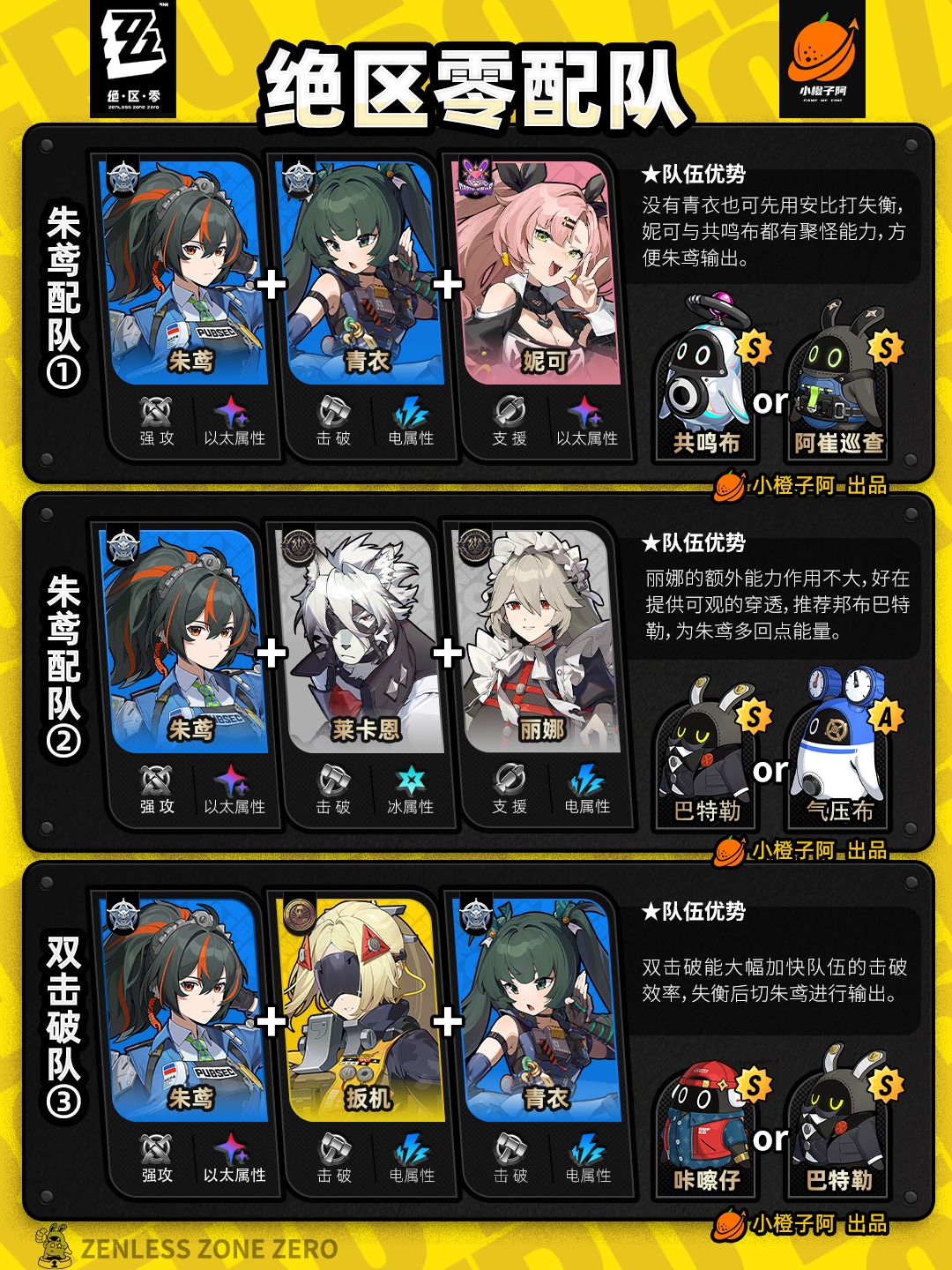This screenshot has height=1270, width=952.
Task: Select the 朱鸢配队① team label
Action: point(63,298)
